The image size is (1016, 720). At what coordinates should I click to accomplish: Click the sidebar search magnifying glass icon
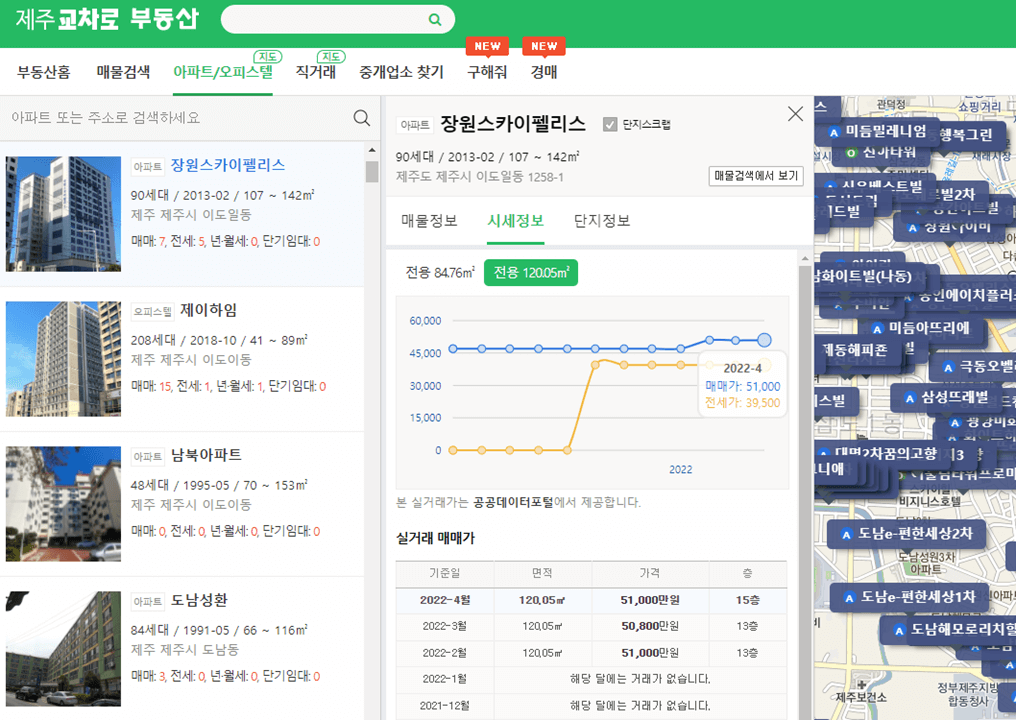click(x=360, y=117)
